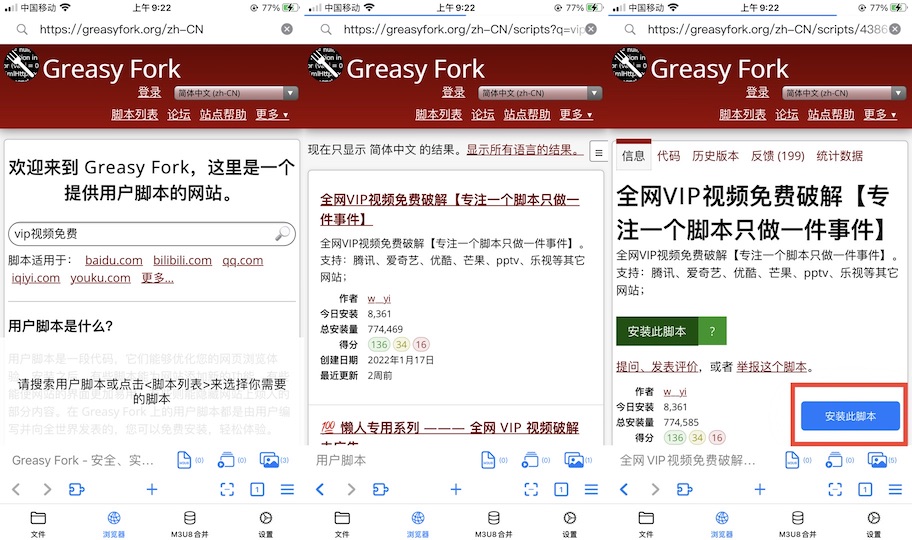This screenshot has height=540, width=912.
Task: Clear the URL on the search results screen
Action: click(591, 29)
